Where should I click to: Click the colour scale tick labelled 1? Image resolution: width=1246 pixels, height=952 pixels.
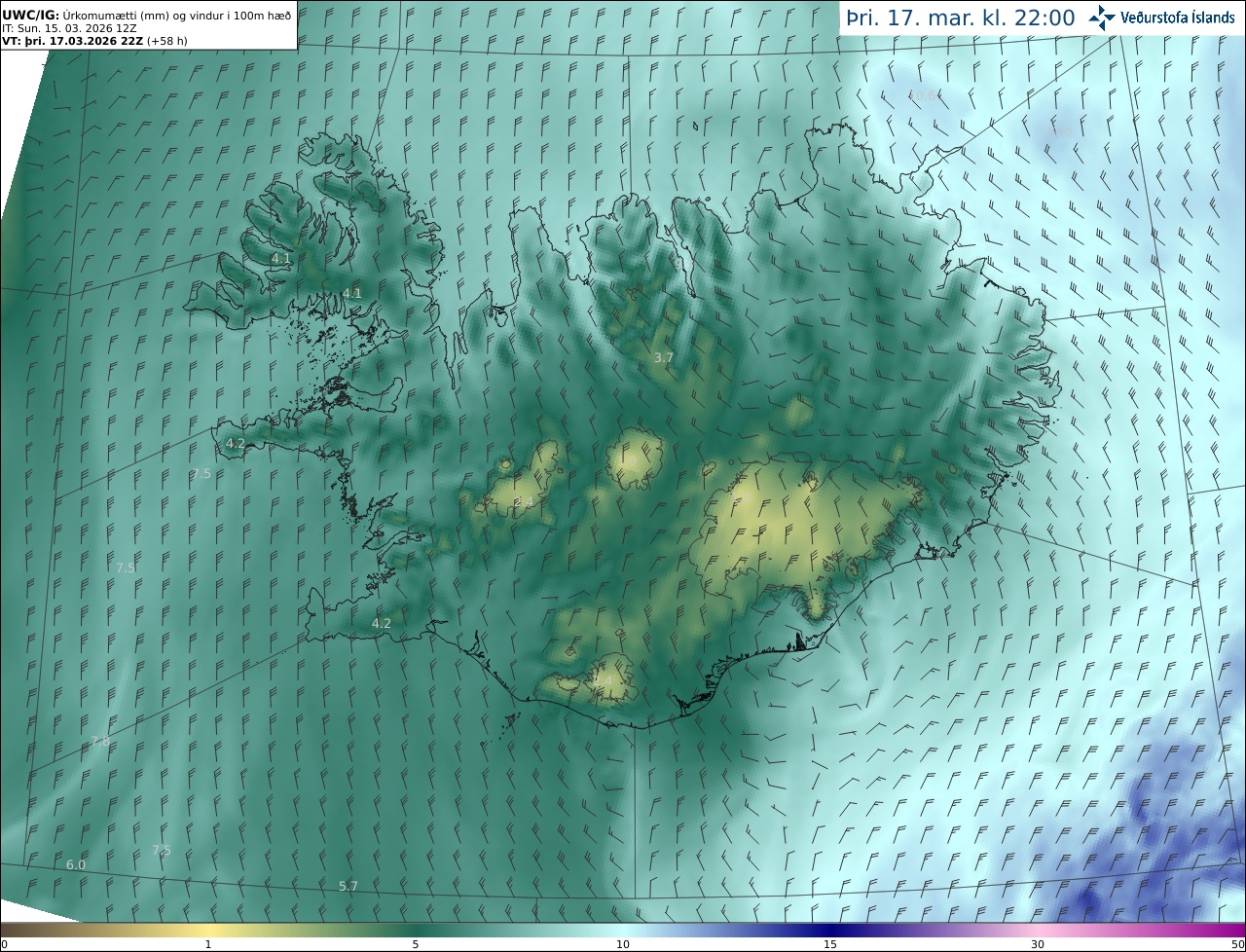tap(208, 944)
